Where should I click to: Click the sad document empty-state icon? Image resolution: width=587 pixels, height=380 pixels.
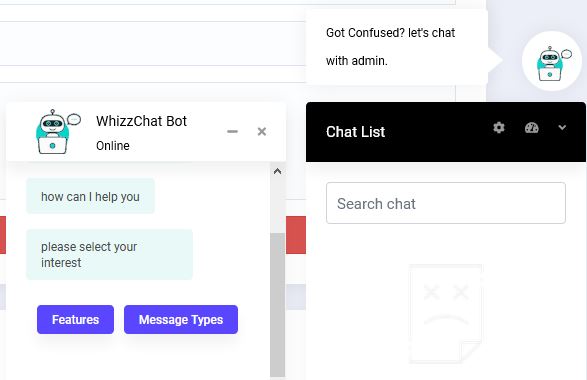(445, 314)
